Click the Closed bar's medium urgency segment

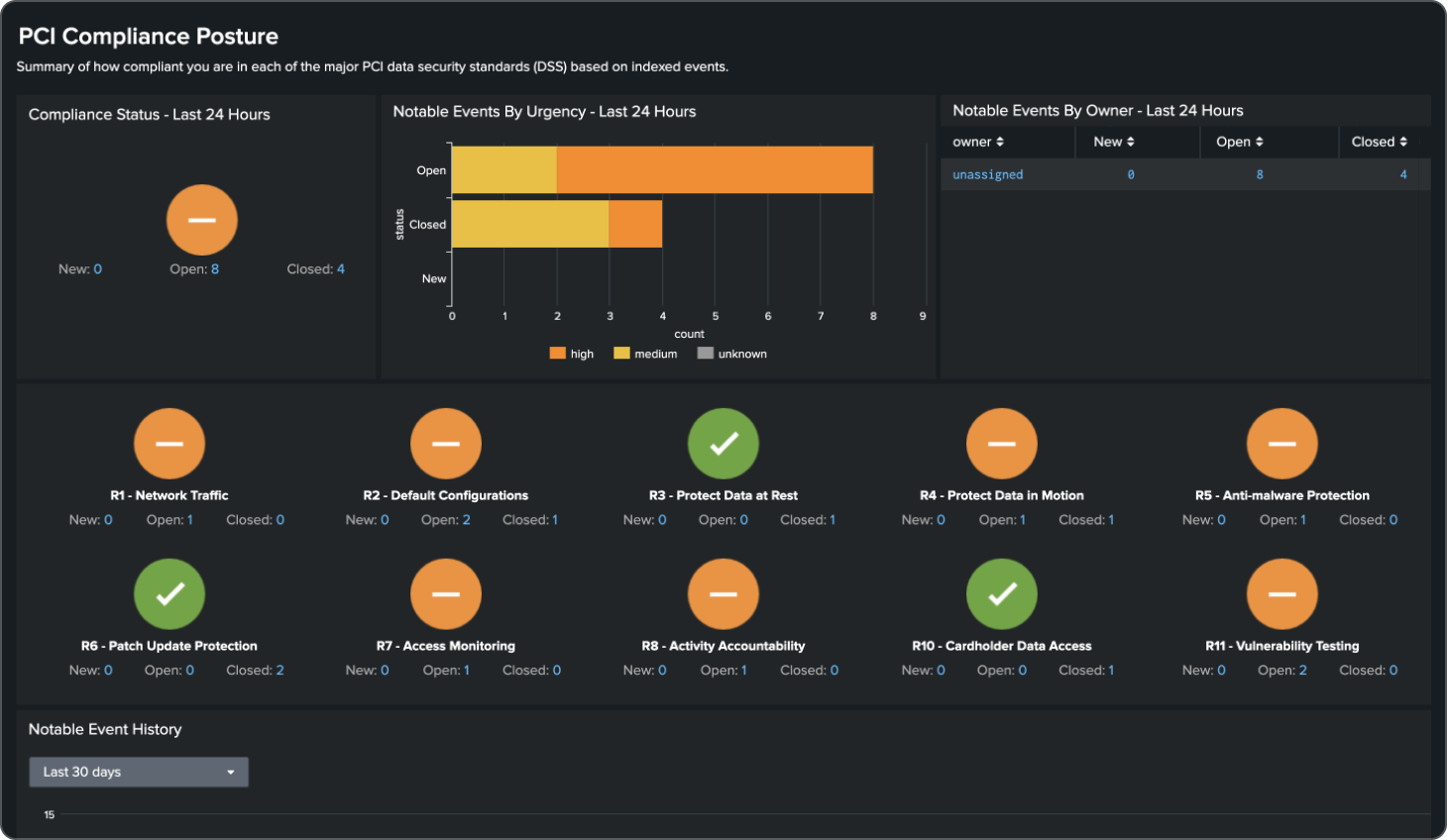click(x=530, y=224)
